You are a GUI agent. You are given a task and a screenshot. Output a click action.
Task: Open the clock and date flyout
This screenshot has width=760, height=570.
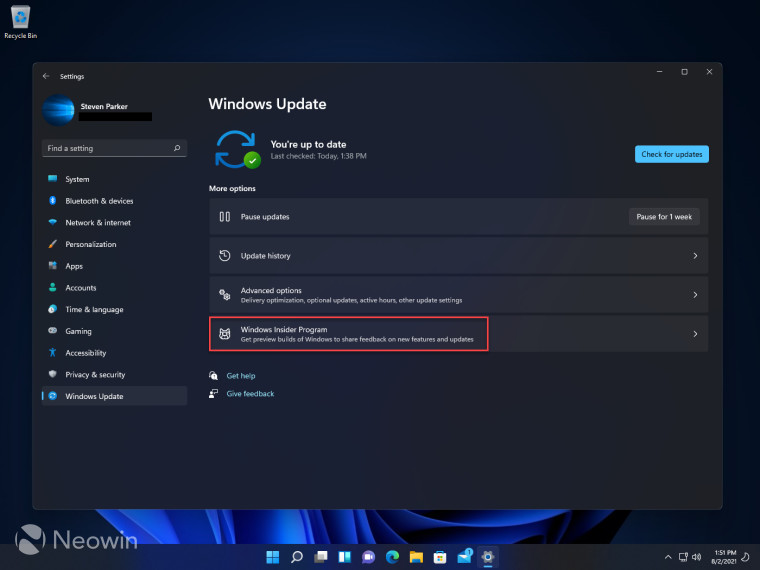click(x=724, y=557)
